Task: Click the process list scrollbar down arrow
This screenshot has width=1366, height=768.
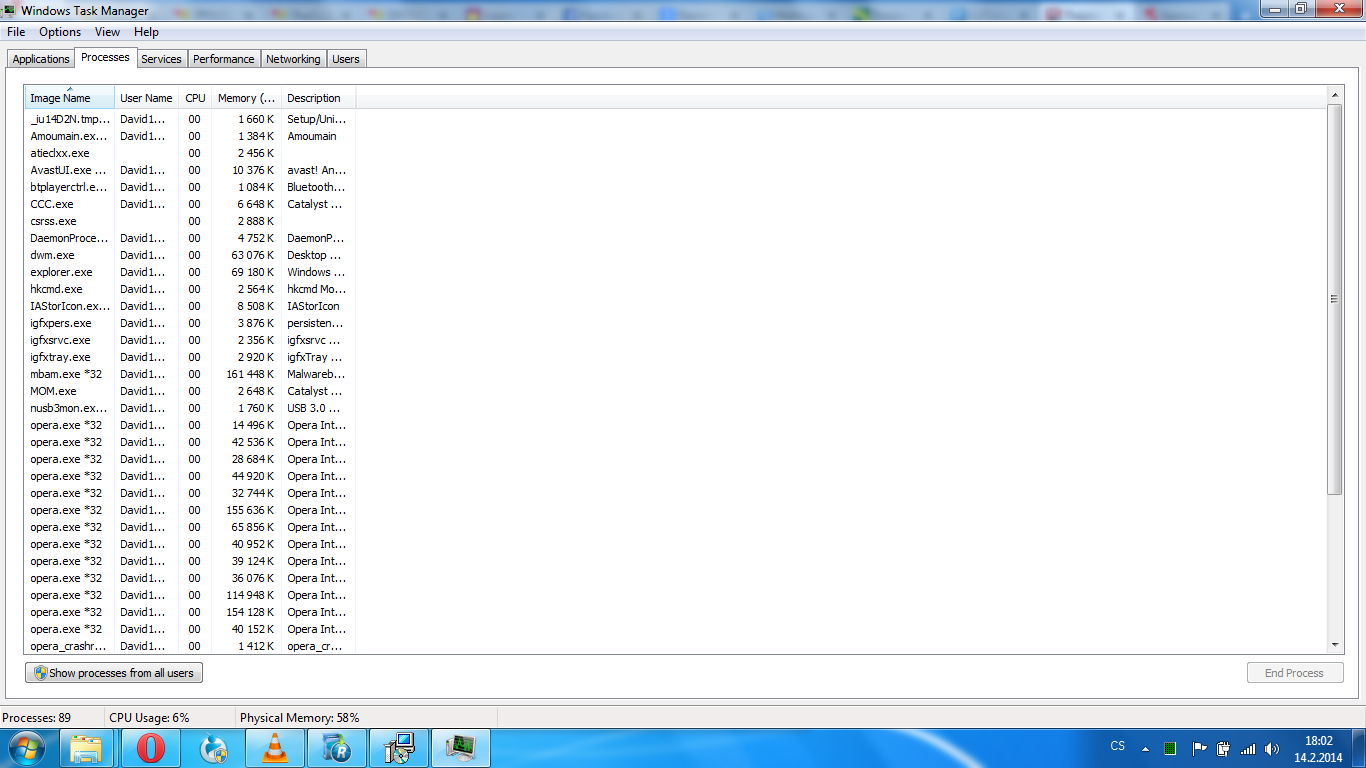Action: tap(1335, 646)
